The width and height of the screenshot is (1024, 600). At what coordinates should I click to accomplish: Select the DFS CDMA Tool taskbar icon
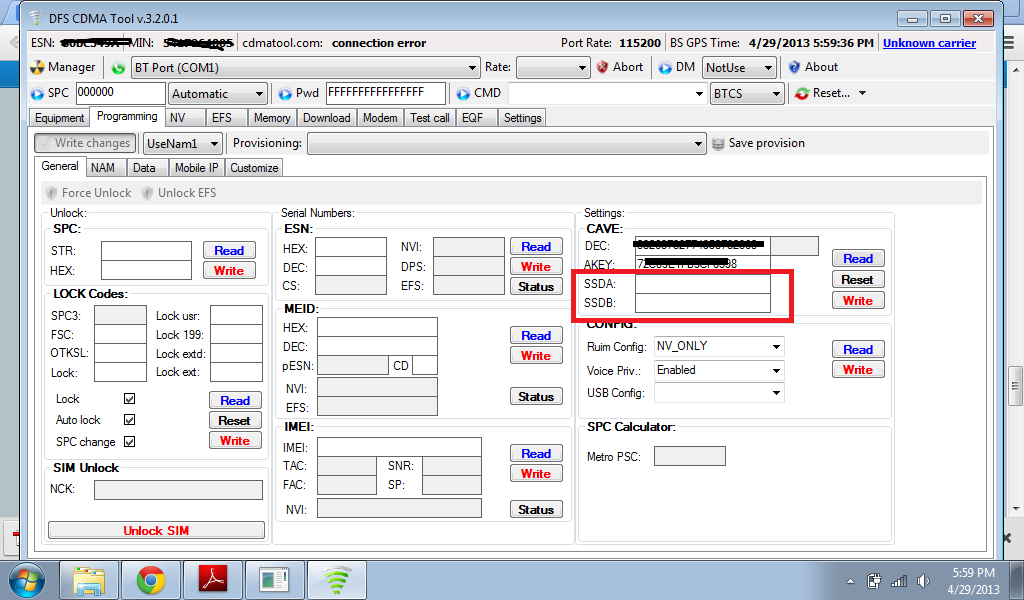point(337,580)
